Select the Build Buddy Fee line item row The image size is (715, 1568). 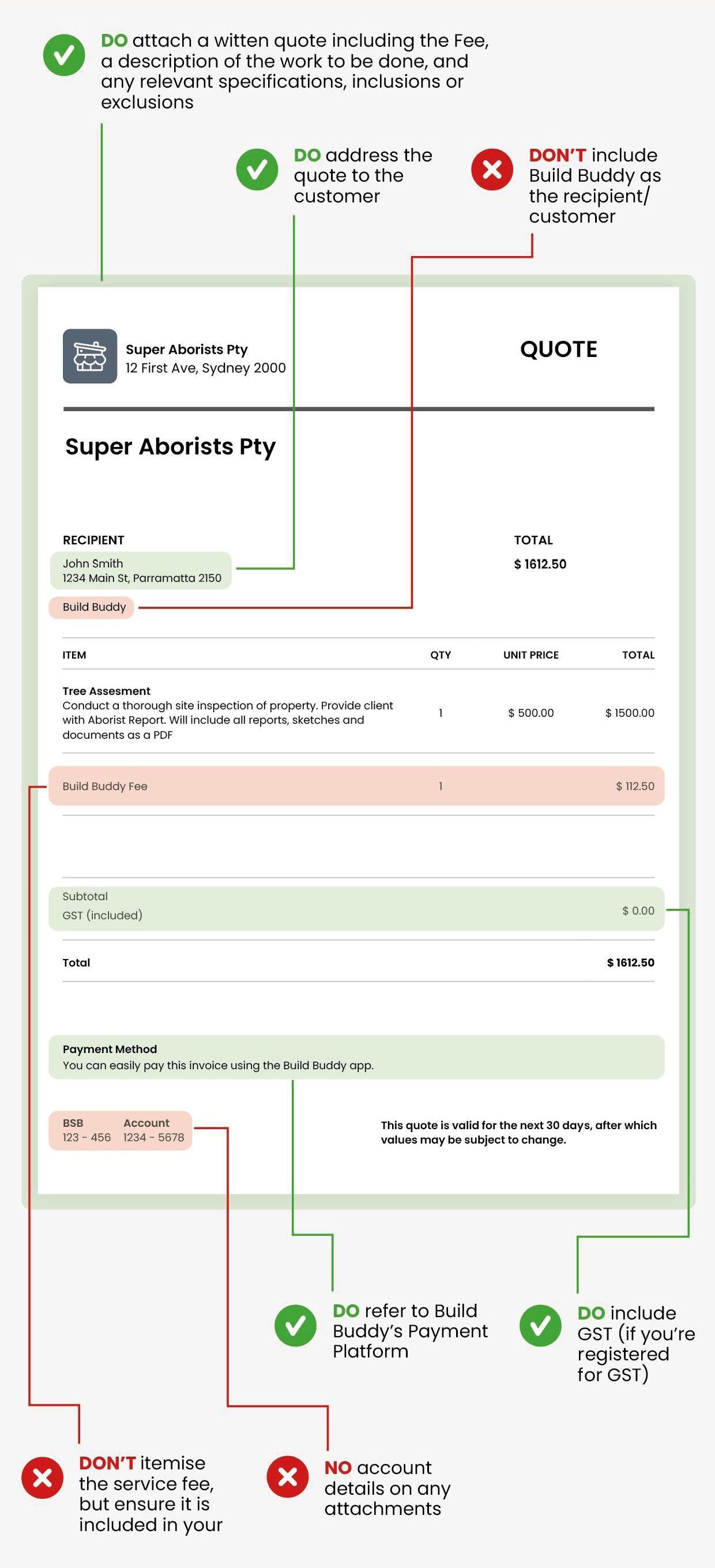click(x=356, y=786)
